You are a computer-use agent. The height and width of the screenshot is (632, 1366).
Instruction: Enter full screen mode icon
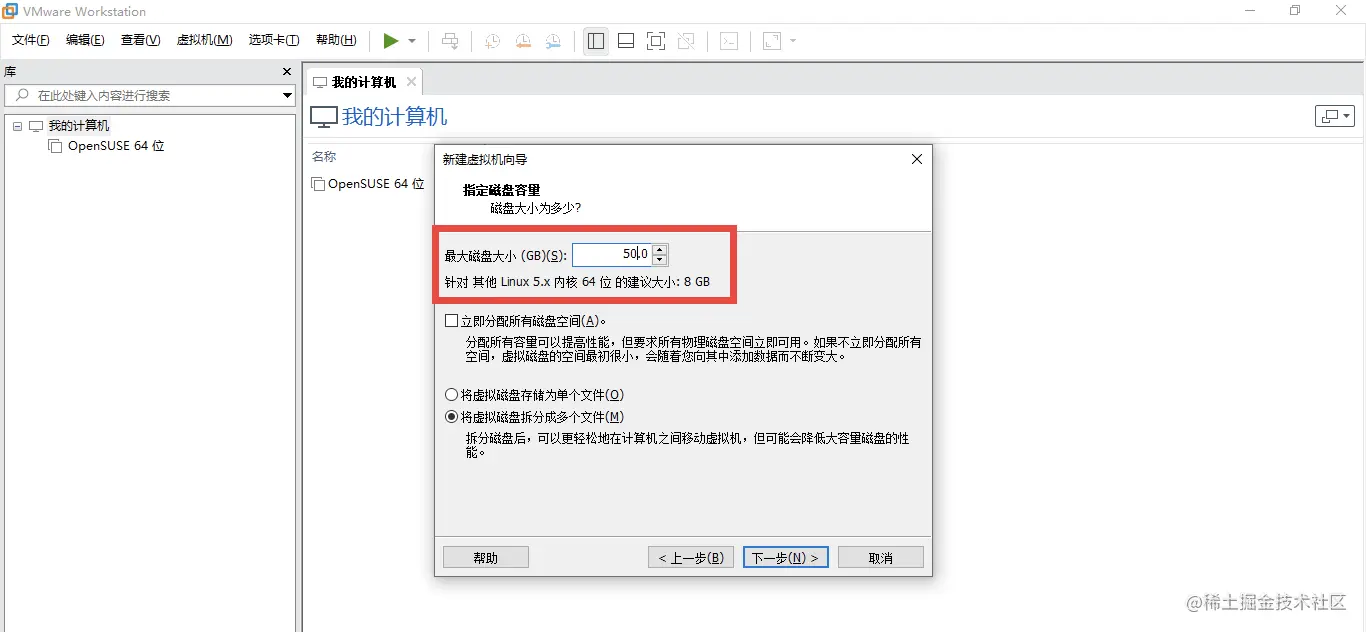pyautogui.click(x=656, y=41)
